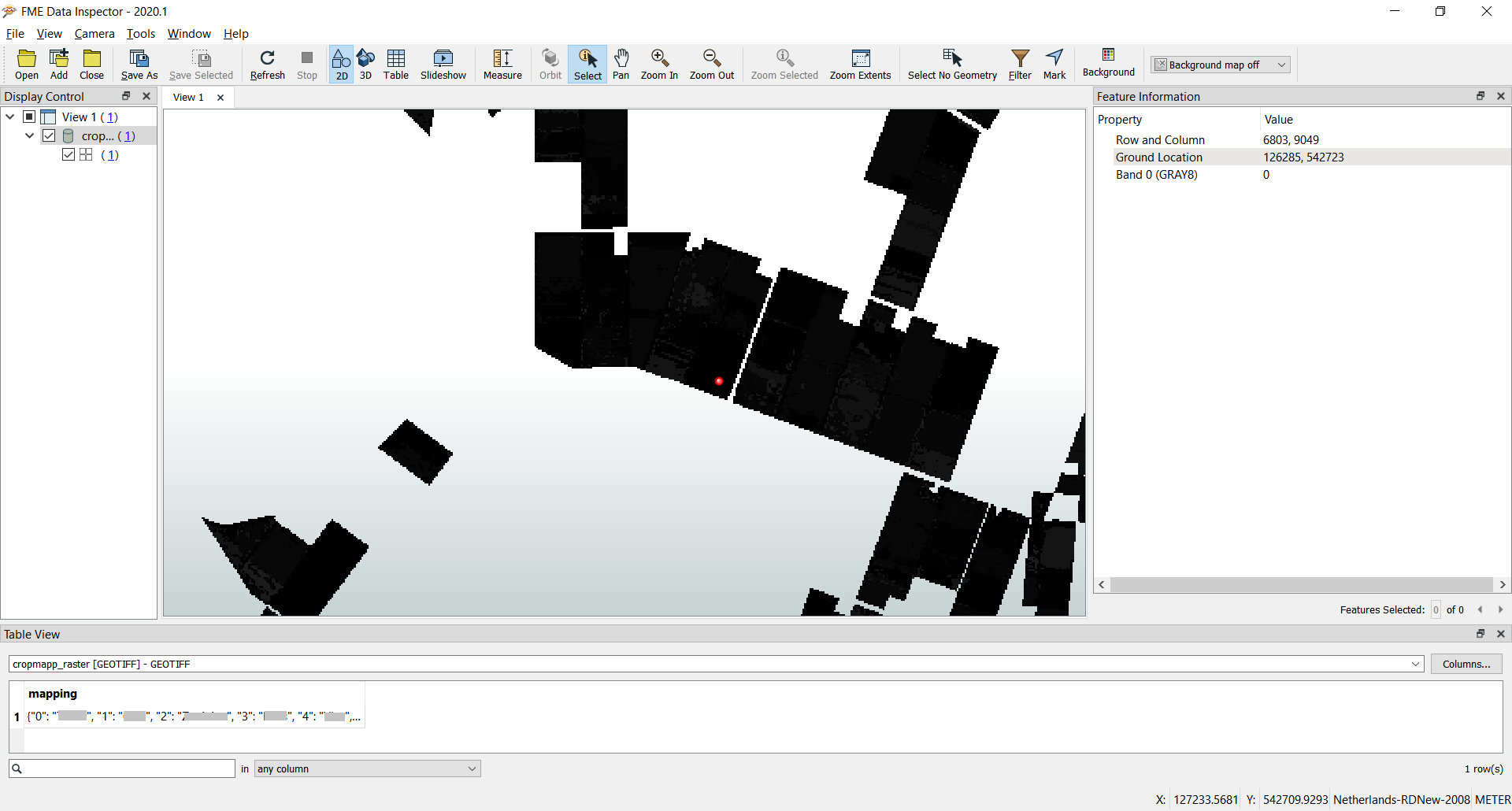Click the Open dataset toolbar icon
Viewport: 1512px width, 811px height.
27,65
